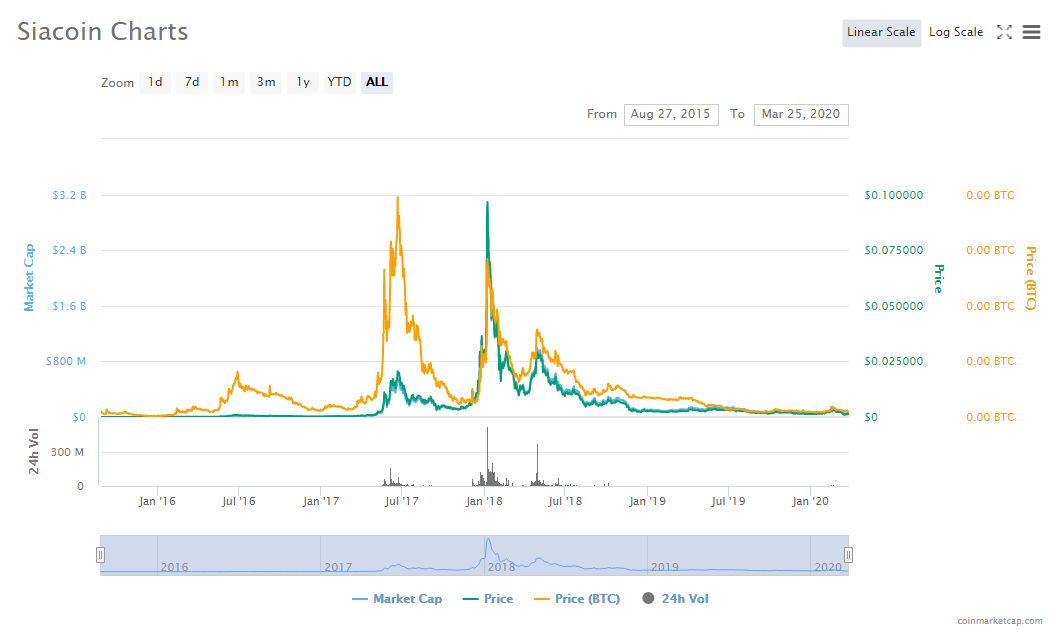The width and height of the screenshot is (1062, 634).
Task: Select the ALL zoom range
Action: [x=377, y=82]
